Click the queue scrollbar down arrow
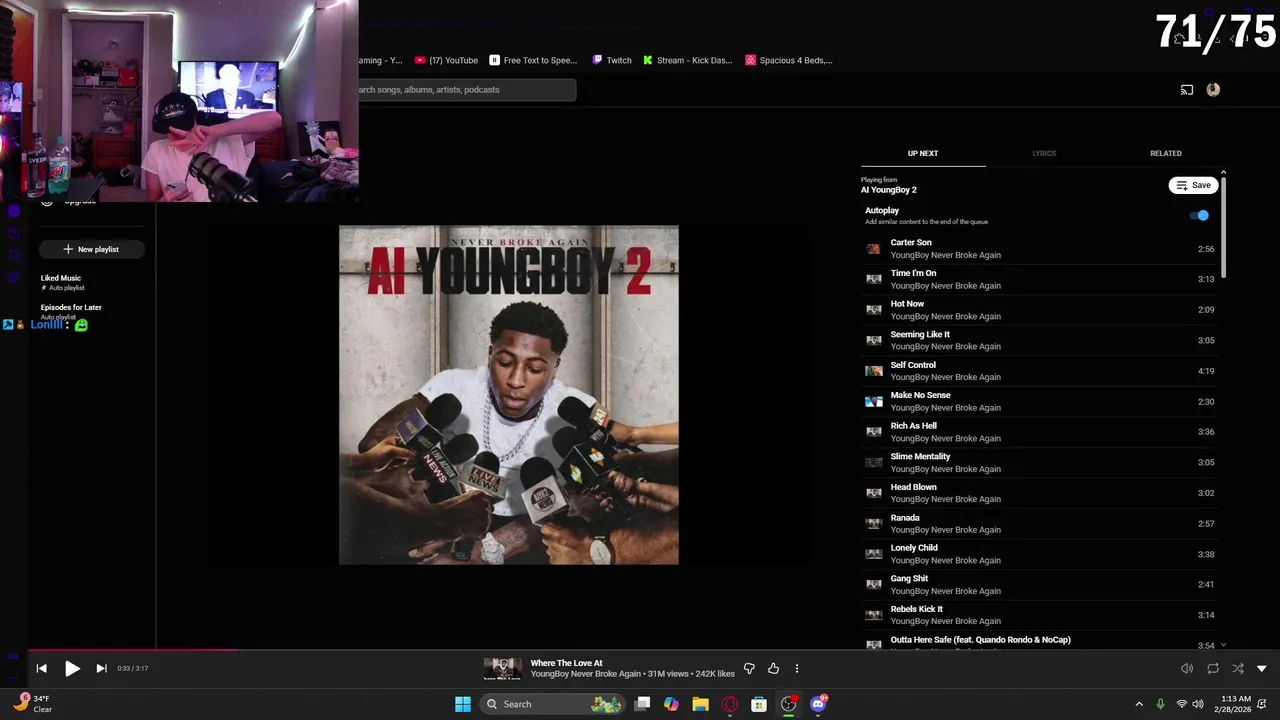This screenshot has width=1280, height=720. (x=1223, y=645)
